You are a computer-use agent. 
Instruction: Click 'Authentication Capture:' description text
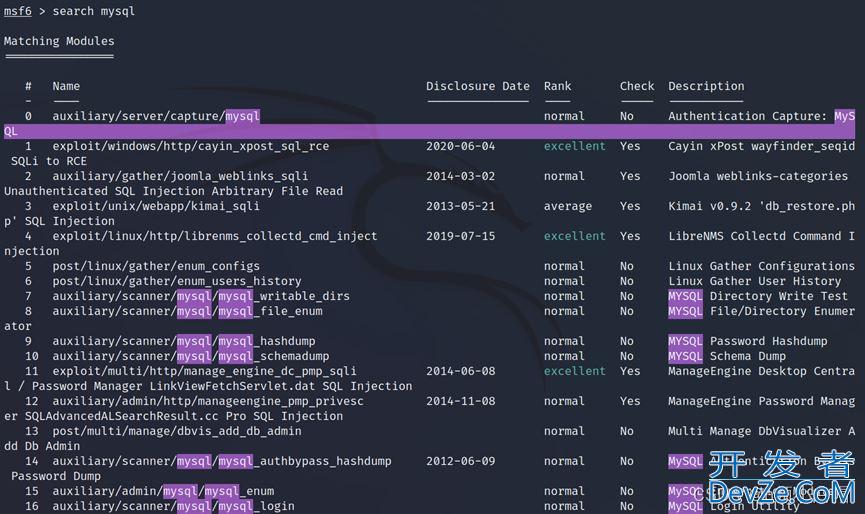coord(747,116)
